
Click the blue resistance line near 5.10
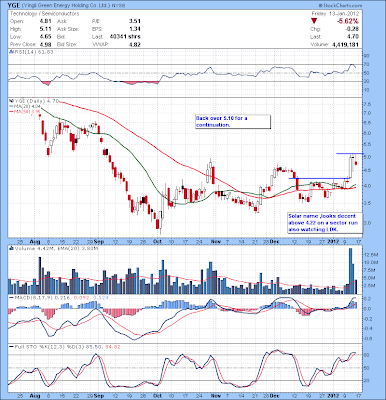350,153
